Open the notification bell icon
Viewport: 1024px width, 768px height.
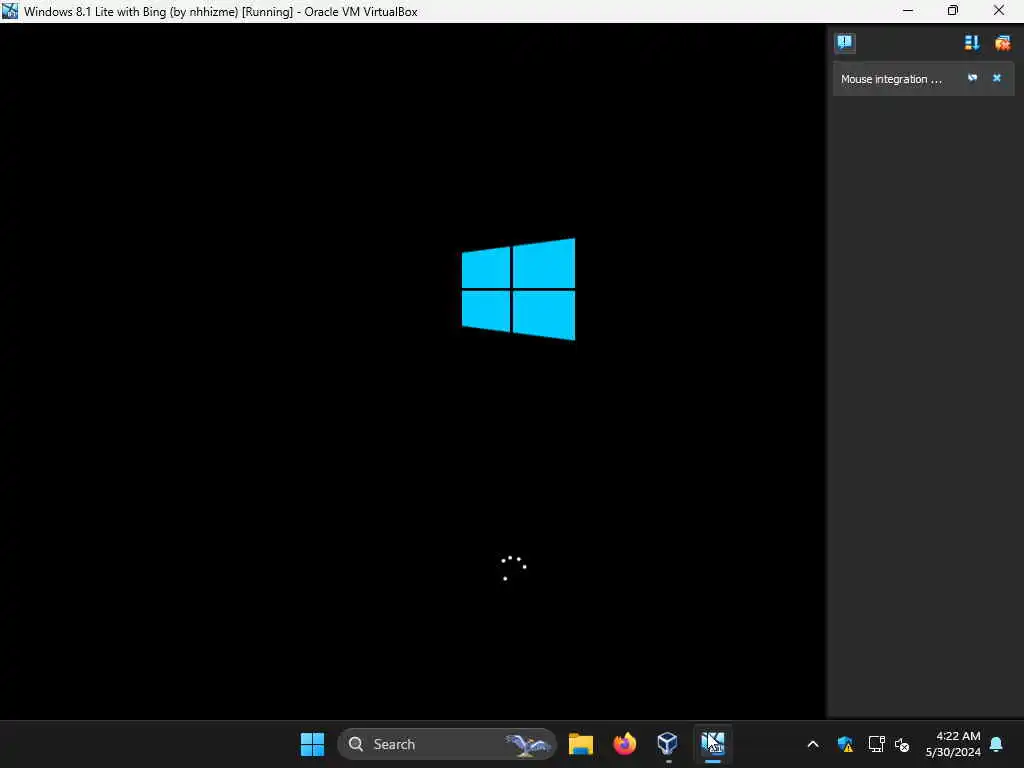pyautogui.click(x=997, y=744)
